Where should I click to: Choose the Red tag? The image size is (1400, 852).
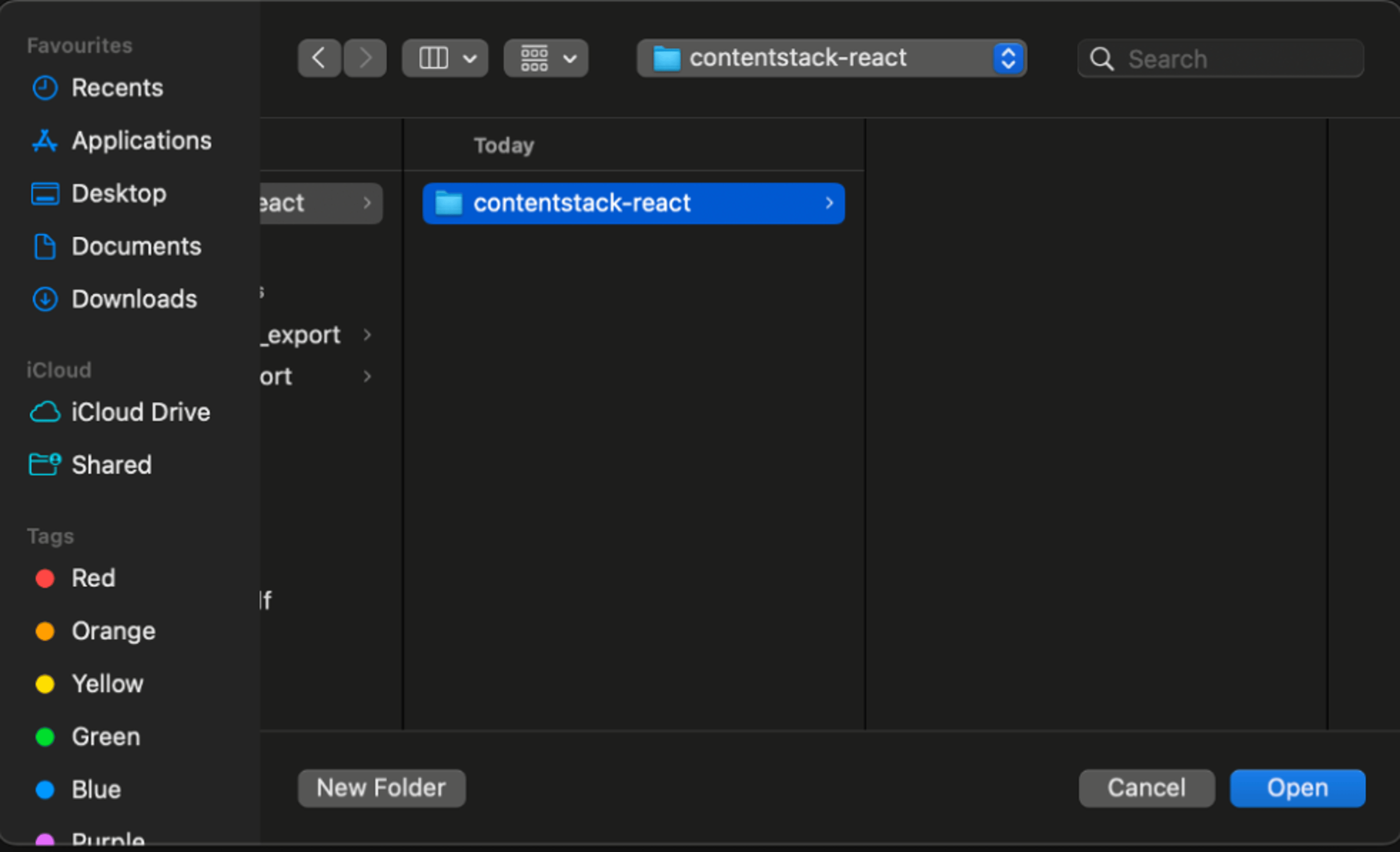(x=74, y=578)
